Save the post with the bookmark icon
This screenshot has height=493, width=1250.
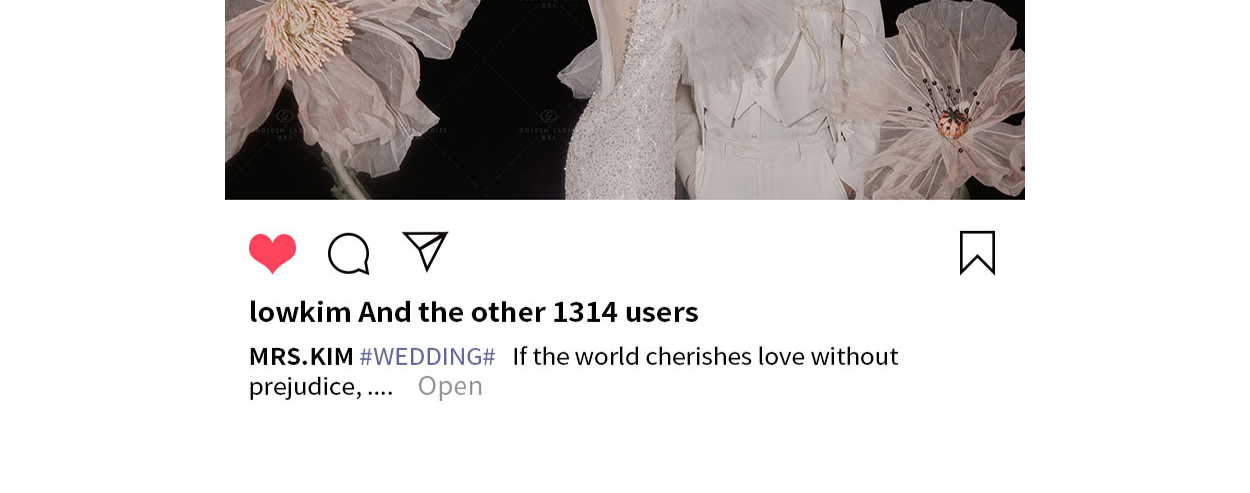[977, 252]
